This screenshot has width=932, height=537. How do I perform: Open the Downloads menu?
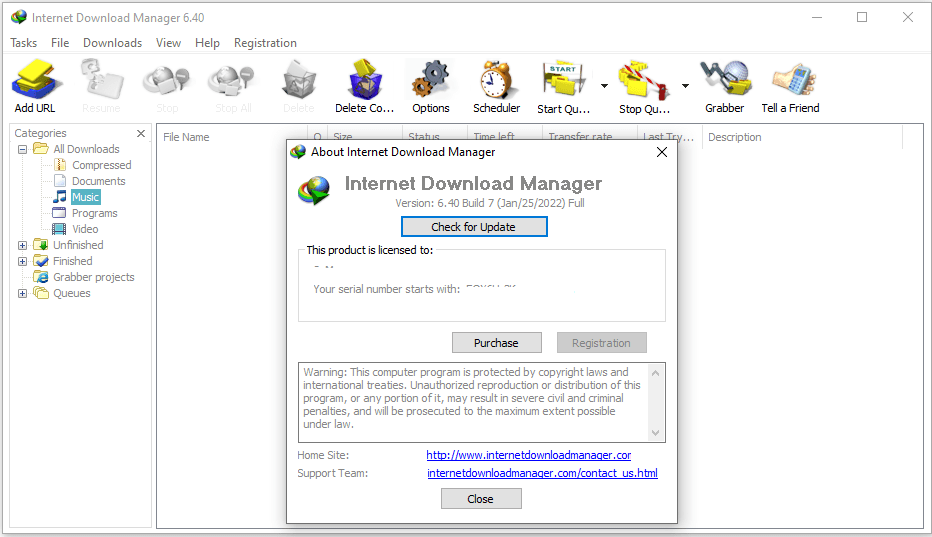click(112, 43)
